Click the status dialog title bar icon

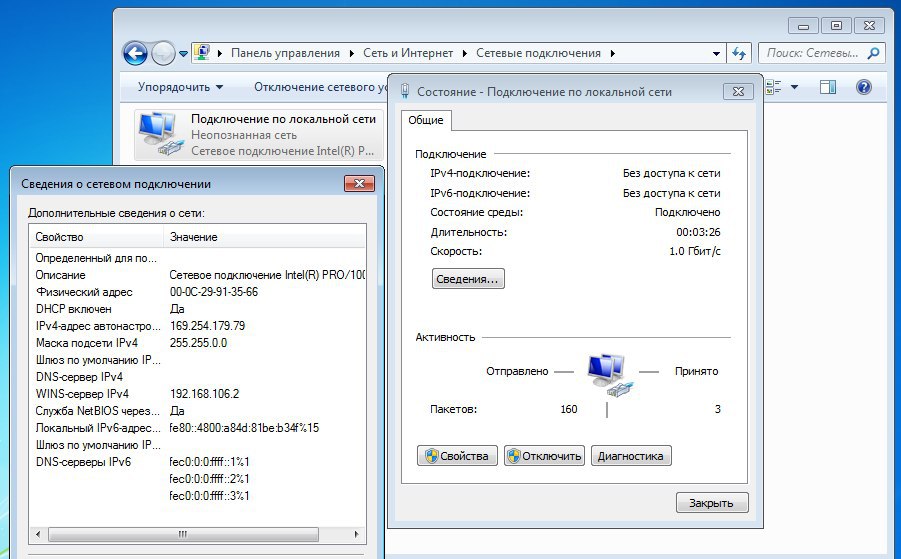(x=405, y=91)
